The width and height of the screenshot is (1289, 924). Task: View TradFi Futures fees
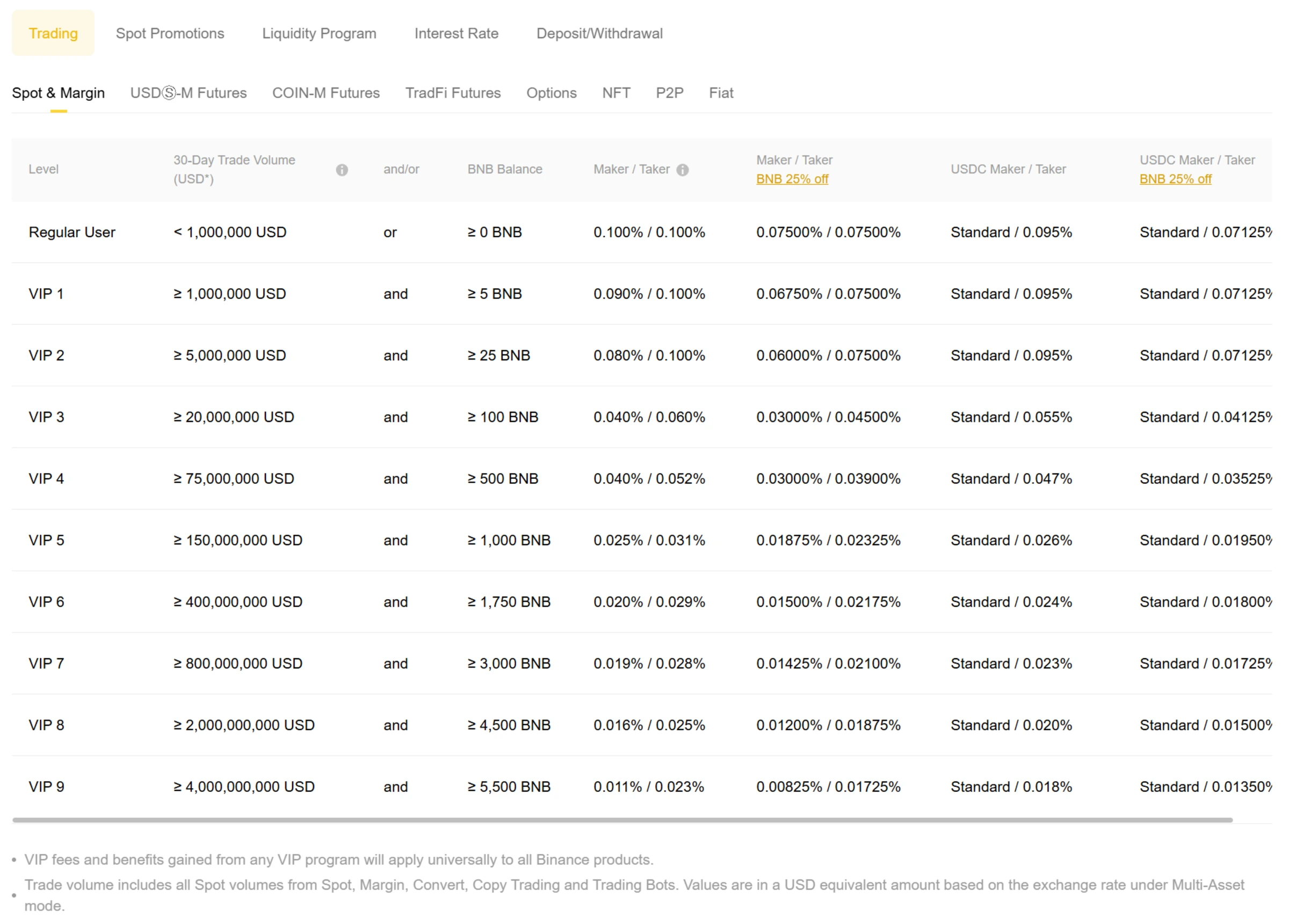(x=452, y=93)
